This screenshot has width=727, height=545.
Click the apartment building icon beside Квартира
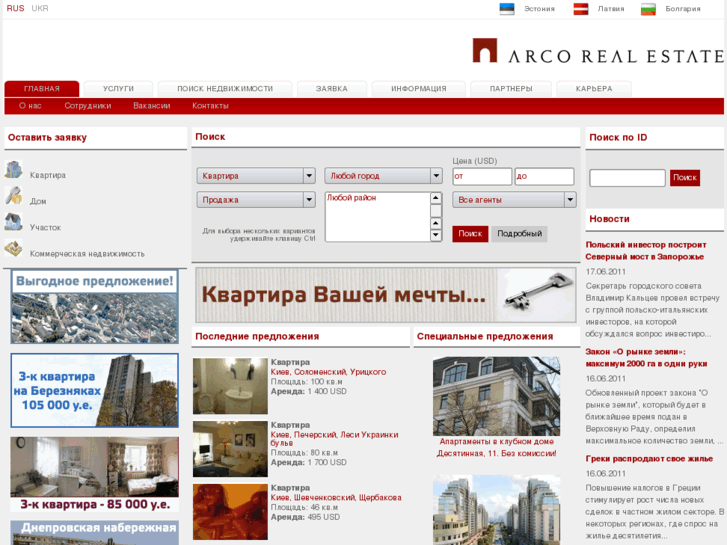[x=13, y=169]
